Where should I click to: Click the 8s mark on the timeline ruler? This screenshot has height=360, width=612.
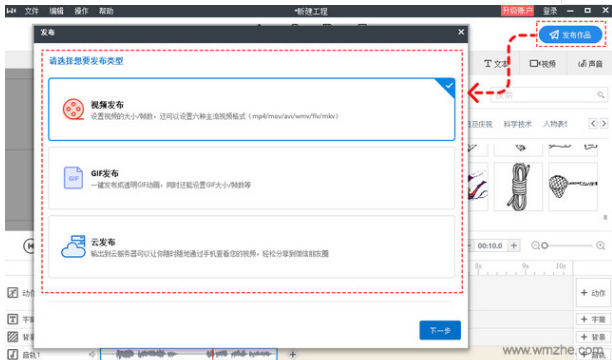tap(478, 266)
